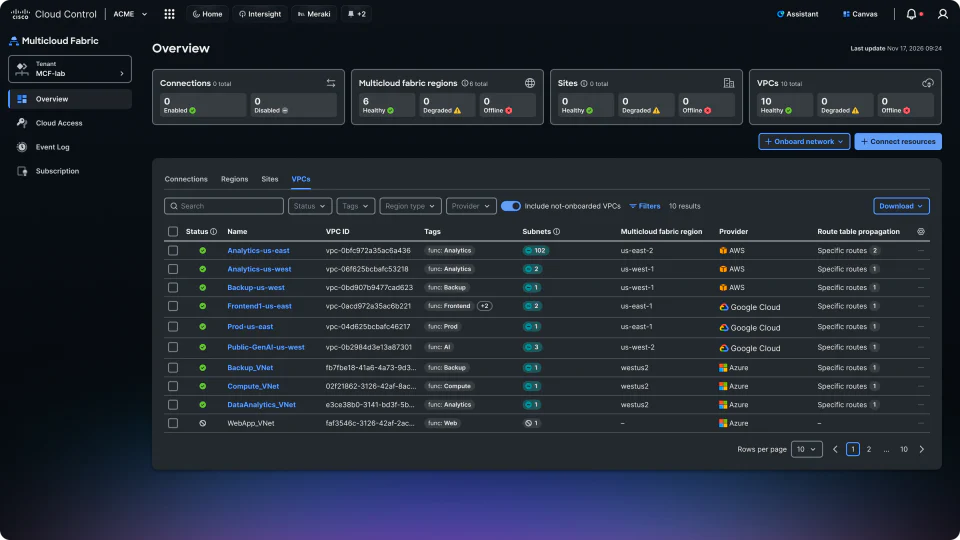This screenshot has width=960, height=540.
Task: Check the Analytics-us-east row checkbox
Action: (x=173, y=250)
